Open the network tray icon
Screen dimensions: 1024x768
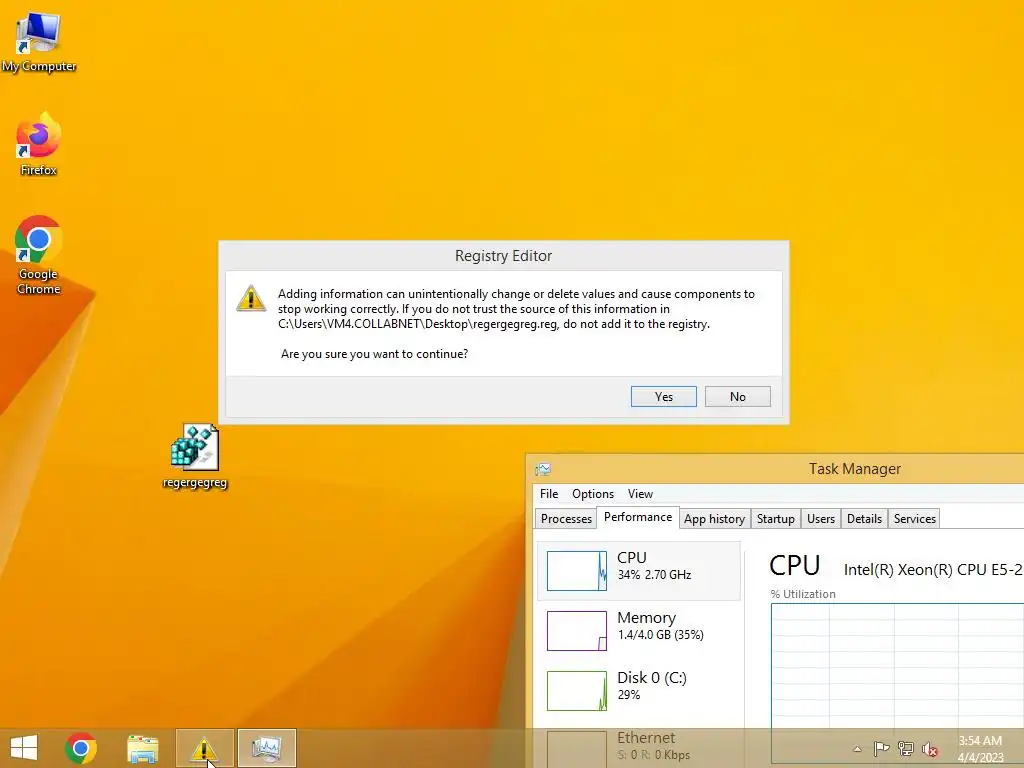pos(906,748)
